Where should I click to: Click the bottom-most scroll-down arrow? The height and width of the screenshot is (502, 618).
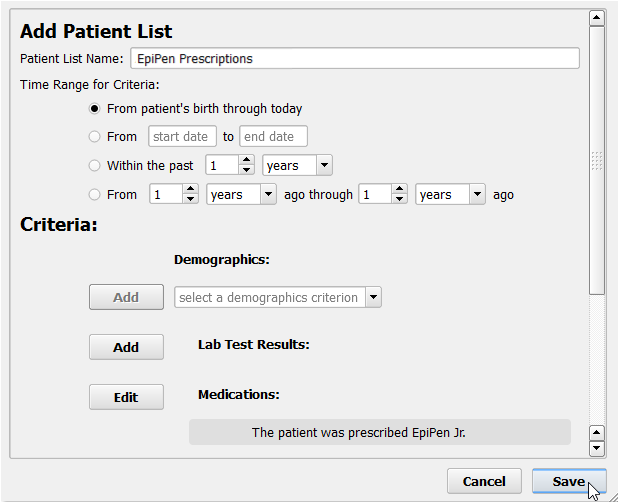pos(597,448)
